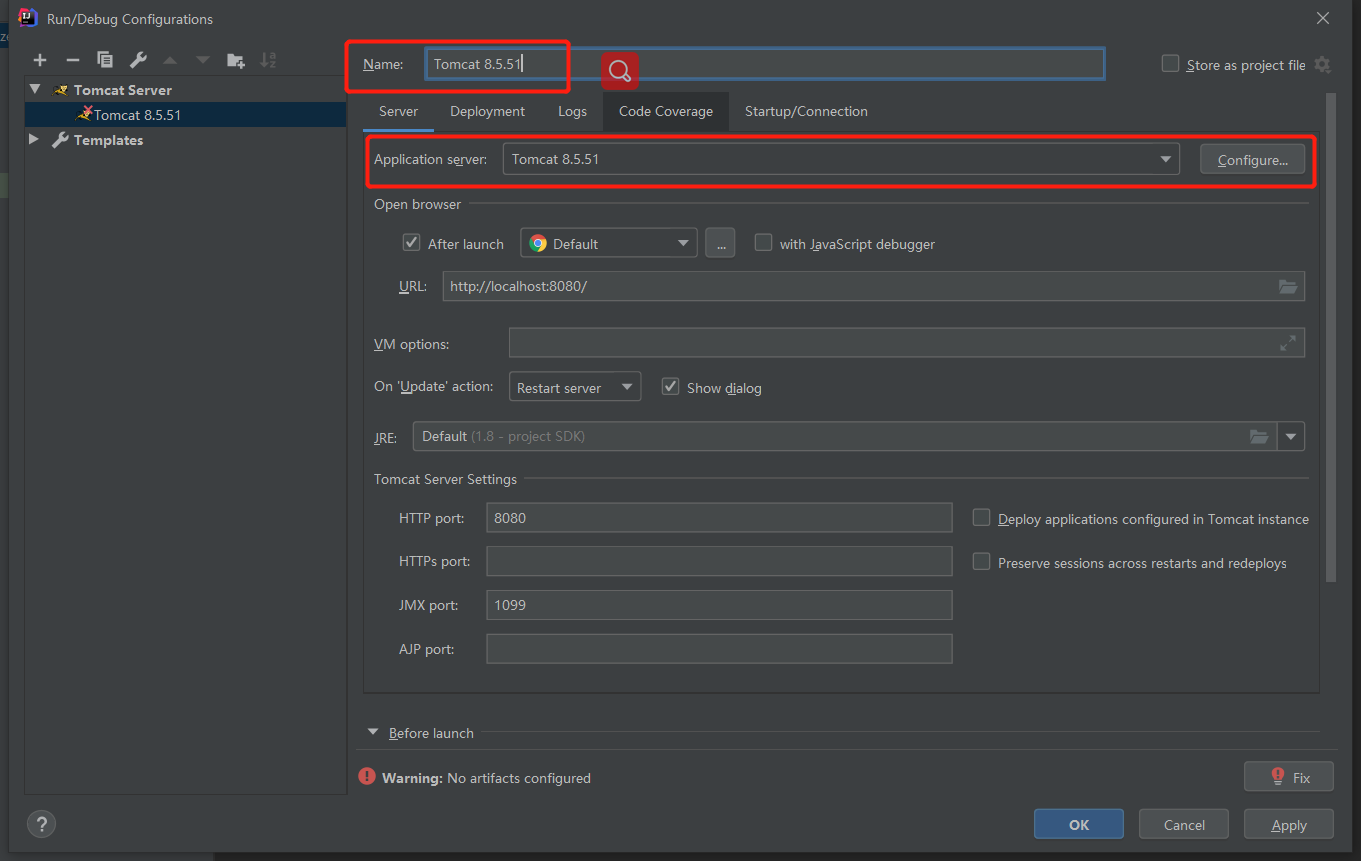Click the browser ellipsis button
The width and height of the screenshot is (1361, 861).
click(720, 243)
